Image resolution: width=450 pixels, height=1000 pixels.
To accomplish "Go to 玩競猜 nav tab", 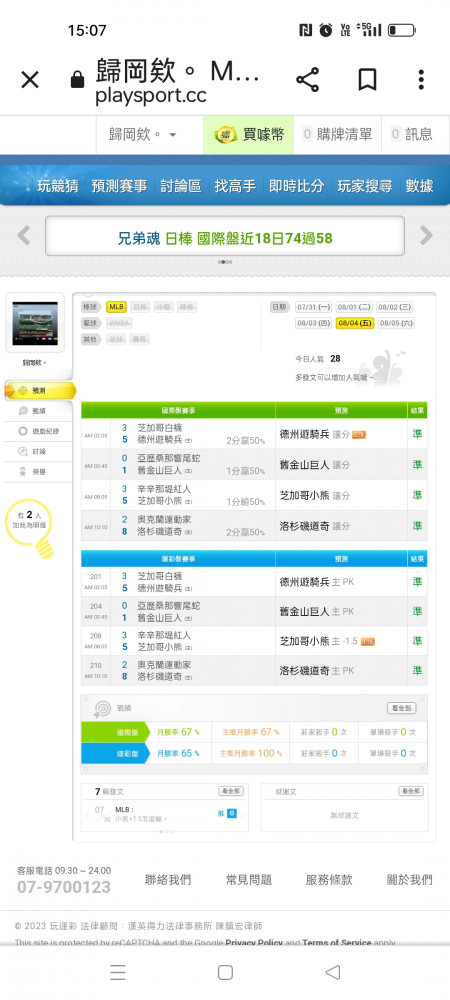I will pyautogui.click(x=57, y=186).
